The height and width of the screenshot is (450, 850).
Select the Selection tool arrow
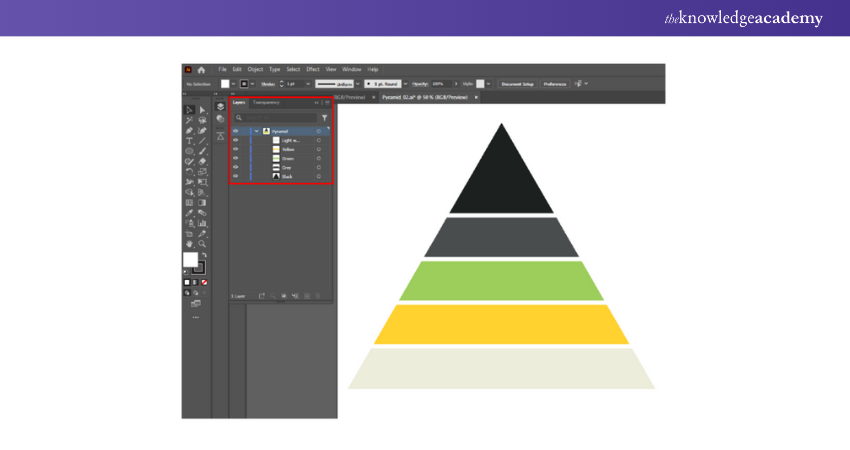[x=189, y=109]
